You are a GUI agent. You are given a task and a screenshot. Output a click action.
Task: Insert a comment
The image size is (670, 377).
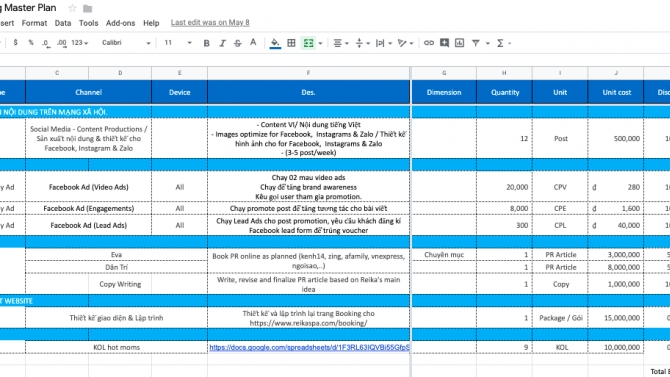click(444, 43)
